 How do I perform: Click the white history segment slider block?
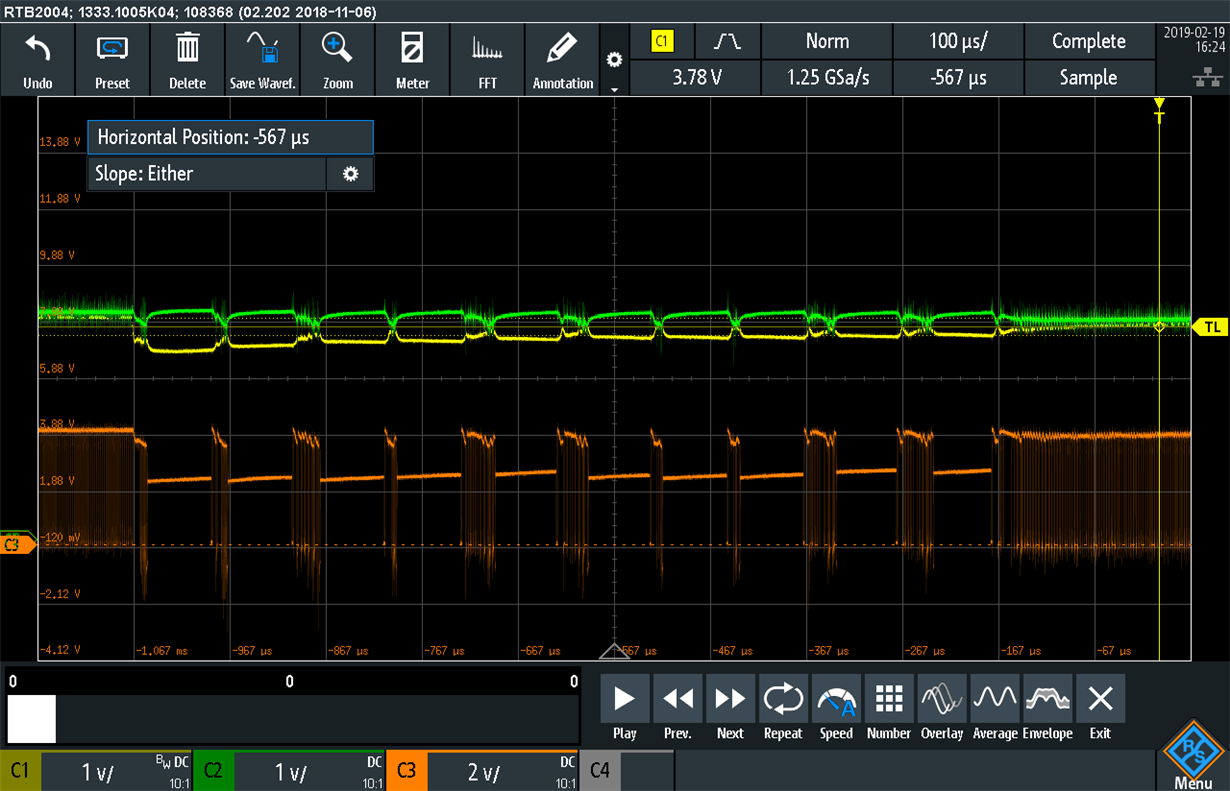click(31, 719)
